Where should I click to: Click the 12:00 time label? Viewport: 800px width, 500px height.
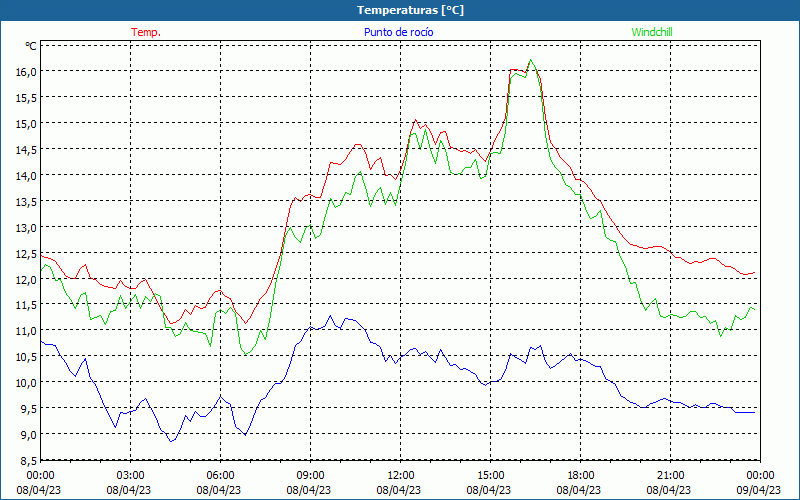[401, 476]
